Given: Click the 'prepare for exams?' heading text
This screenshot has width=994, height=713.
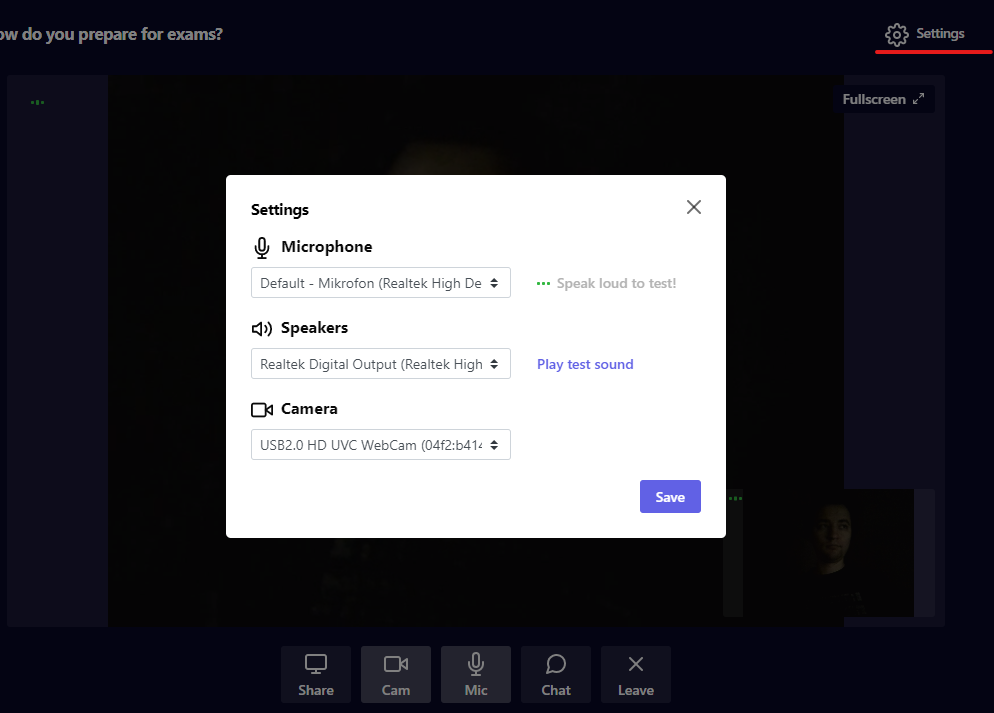Looking at the screenshot, I should point(150,35).
